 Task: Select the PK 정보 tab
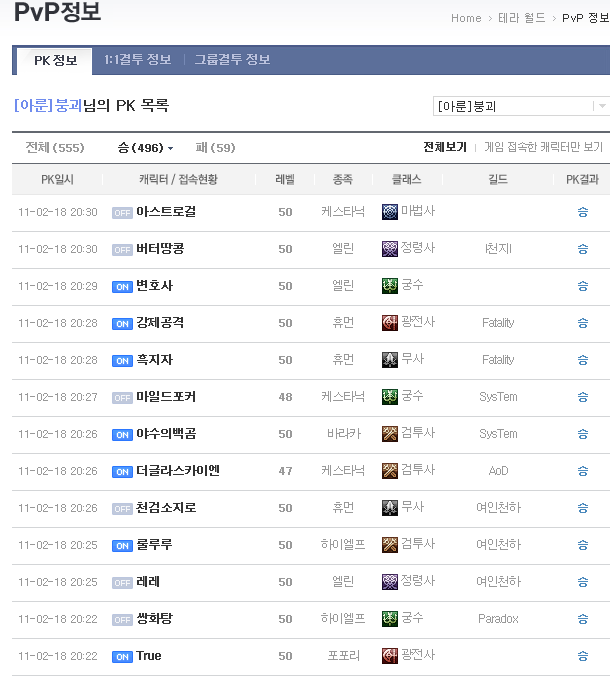click(55, 61)
